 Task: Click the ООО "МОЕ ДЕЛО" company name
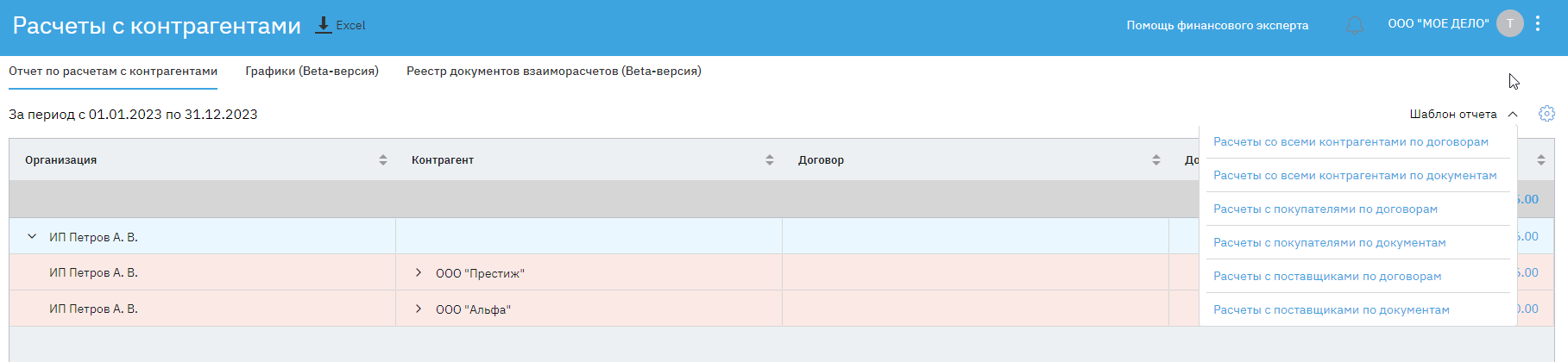point(1438,24)
